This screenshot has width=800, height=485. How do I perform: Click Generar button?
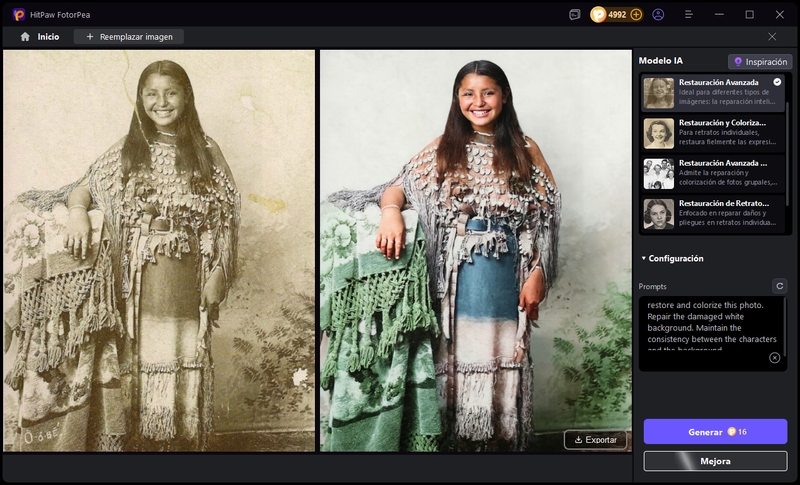pos(715,432)
